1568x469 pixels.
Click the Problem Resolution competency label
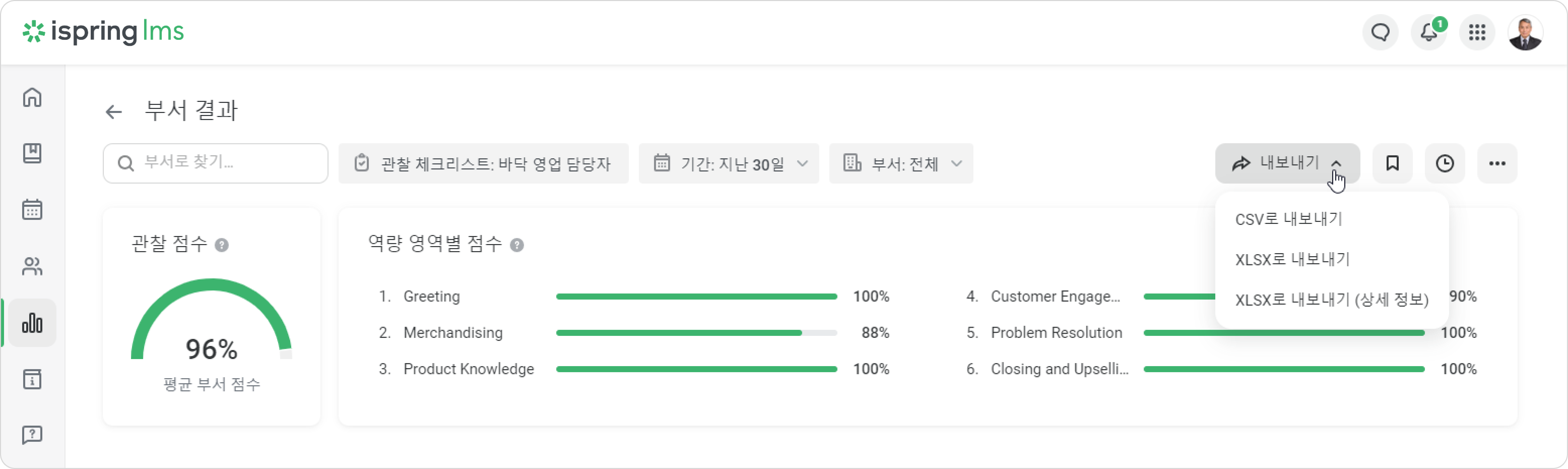click(1056, 333)
